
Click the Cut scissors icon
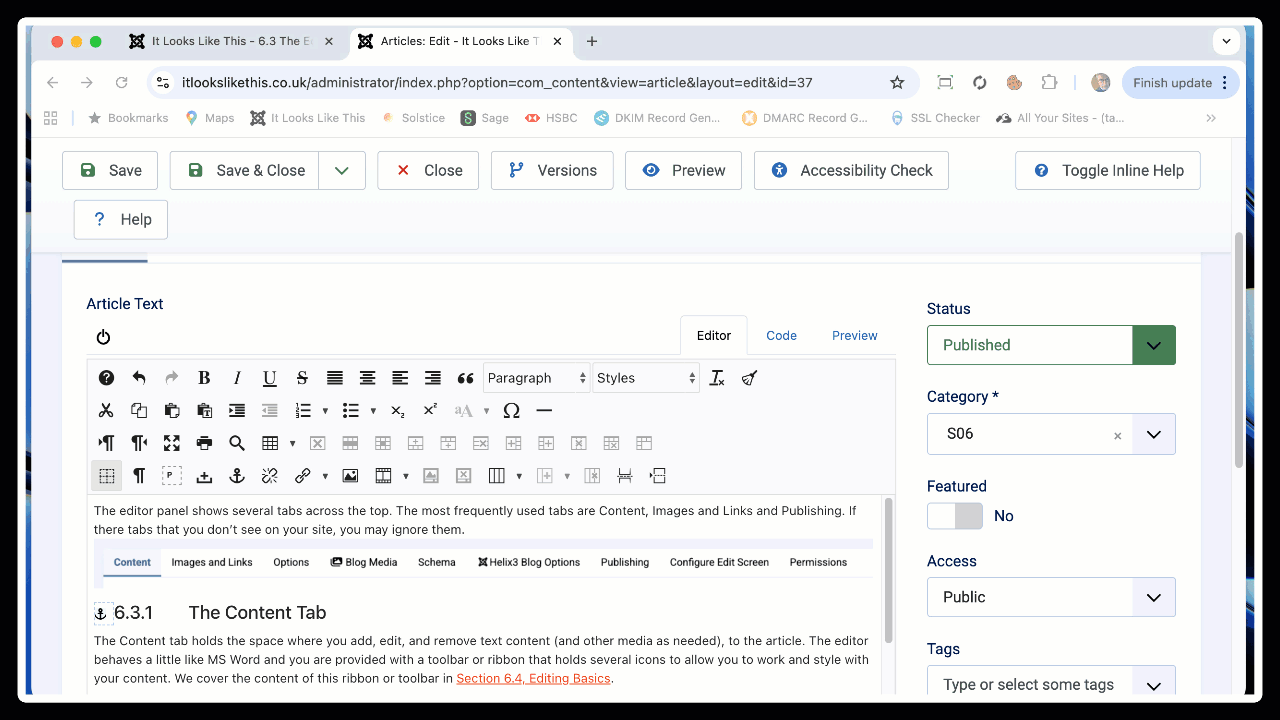point(106,410)
